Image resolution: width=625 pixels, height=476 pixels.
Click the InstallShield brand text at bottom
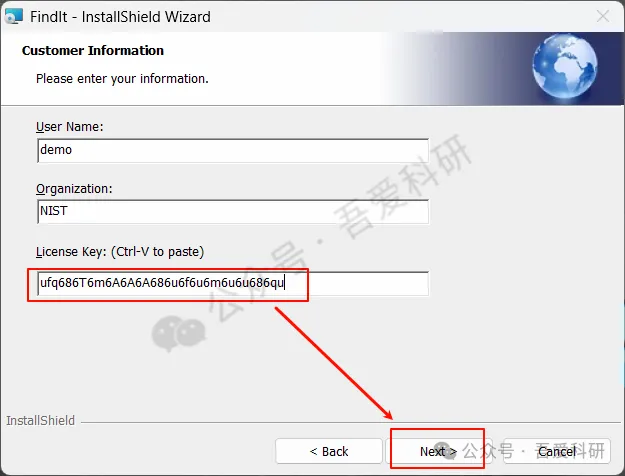[41, 421]
